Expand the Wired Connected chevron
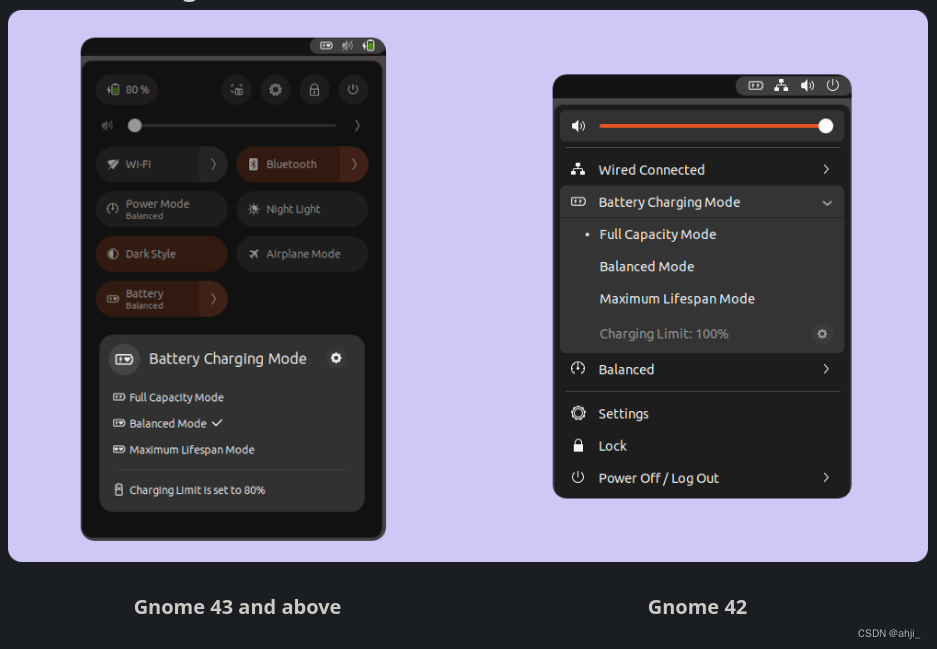 826,170
